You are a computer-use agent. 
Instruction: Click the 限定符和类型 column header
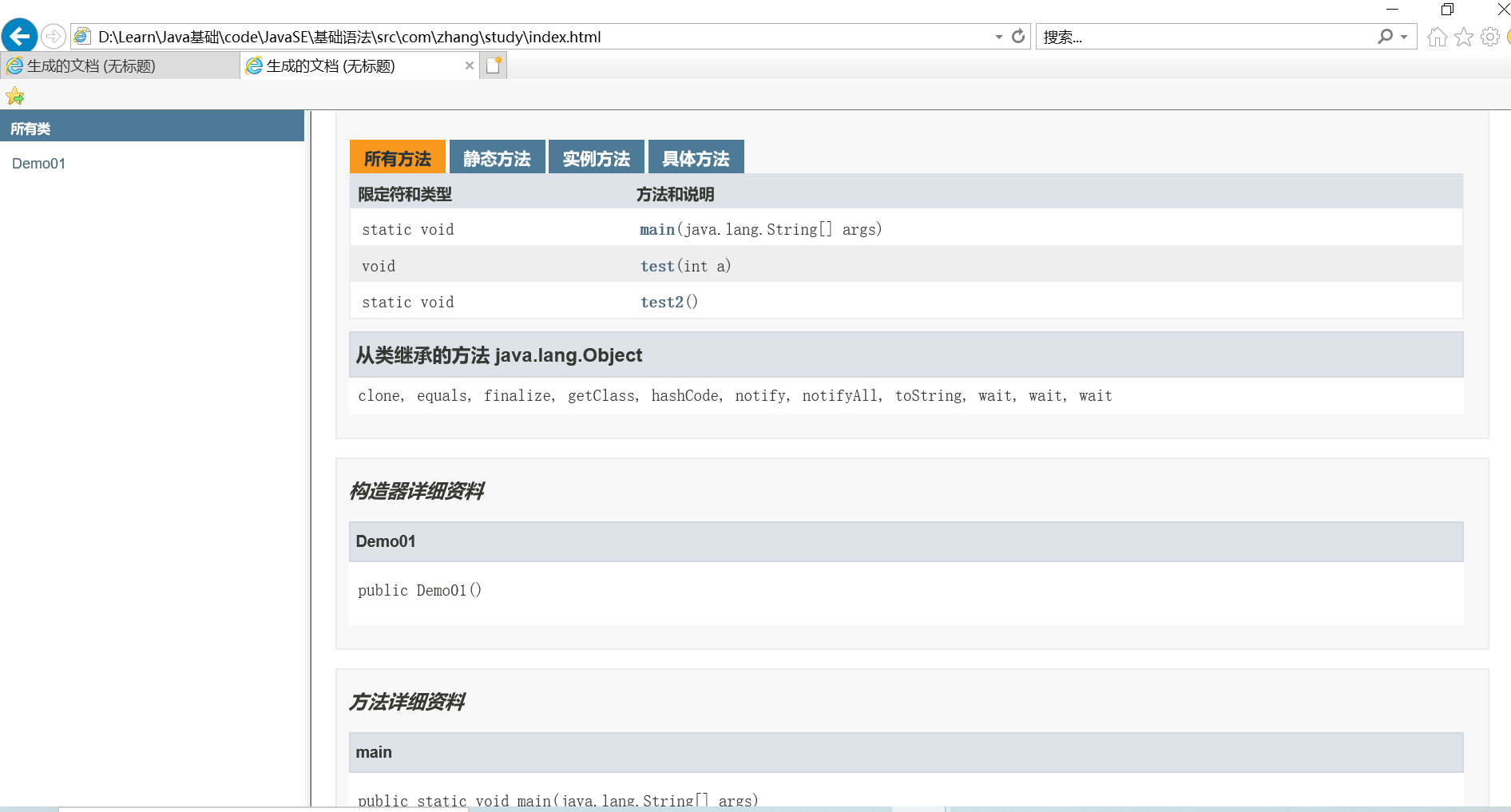tap(405, 194)
